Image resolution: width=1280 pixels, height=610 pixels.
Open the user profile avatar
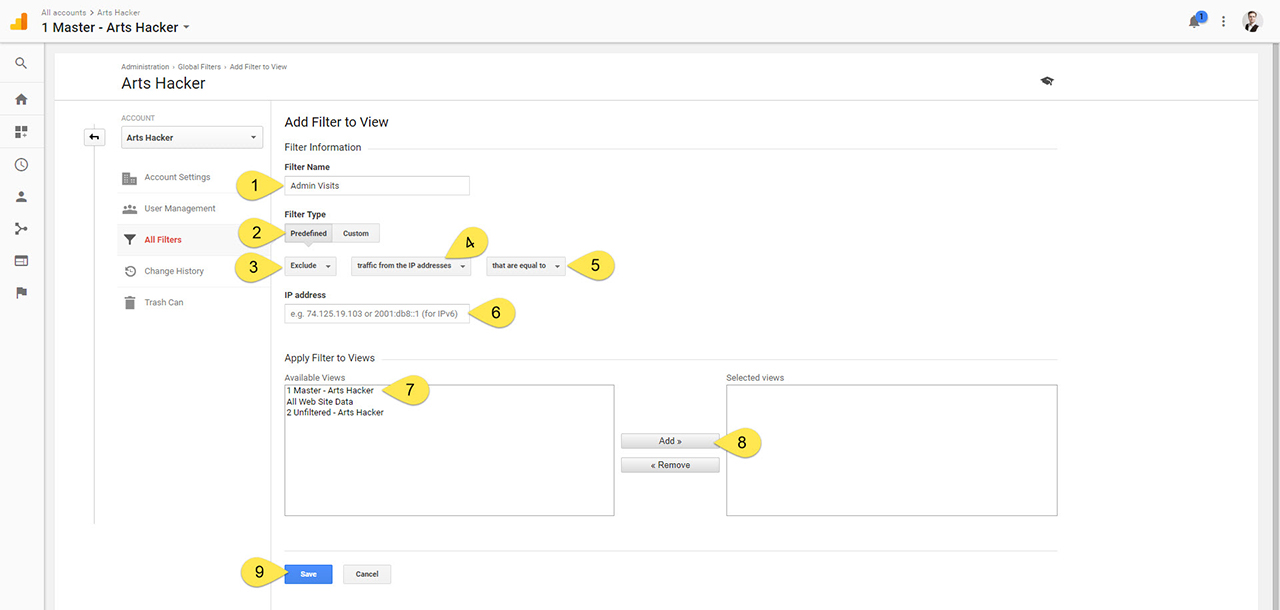click(x=1252, y=21)
